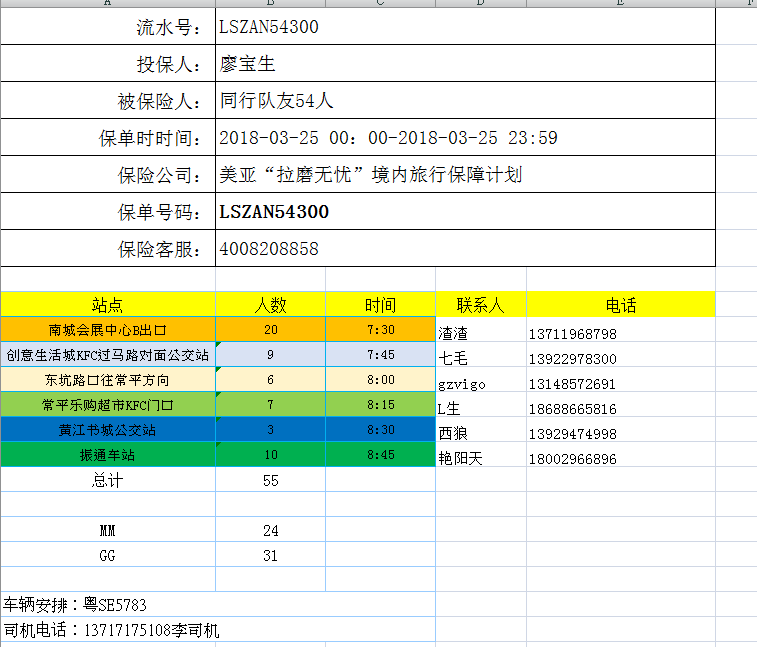Select the yellow 电话 header cell

pos(621,305)
